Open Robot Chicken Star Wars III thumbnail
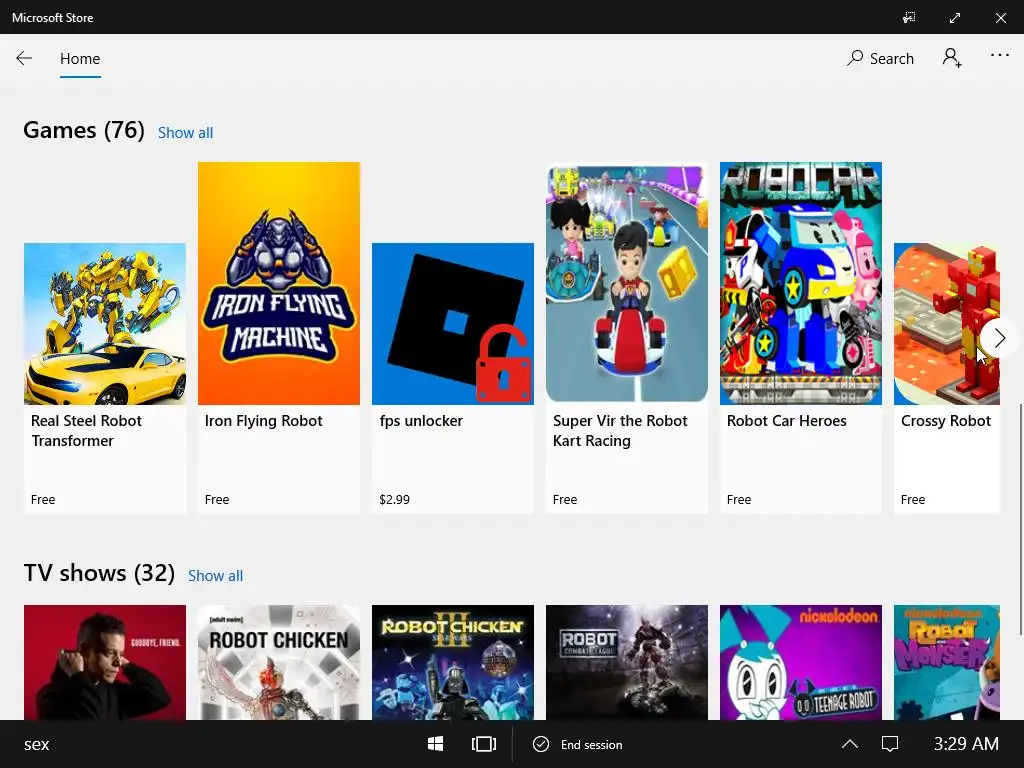Image resolution: width=1024 pixels, height=768 pixels. pos(453,662)
